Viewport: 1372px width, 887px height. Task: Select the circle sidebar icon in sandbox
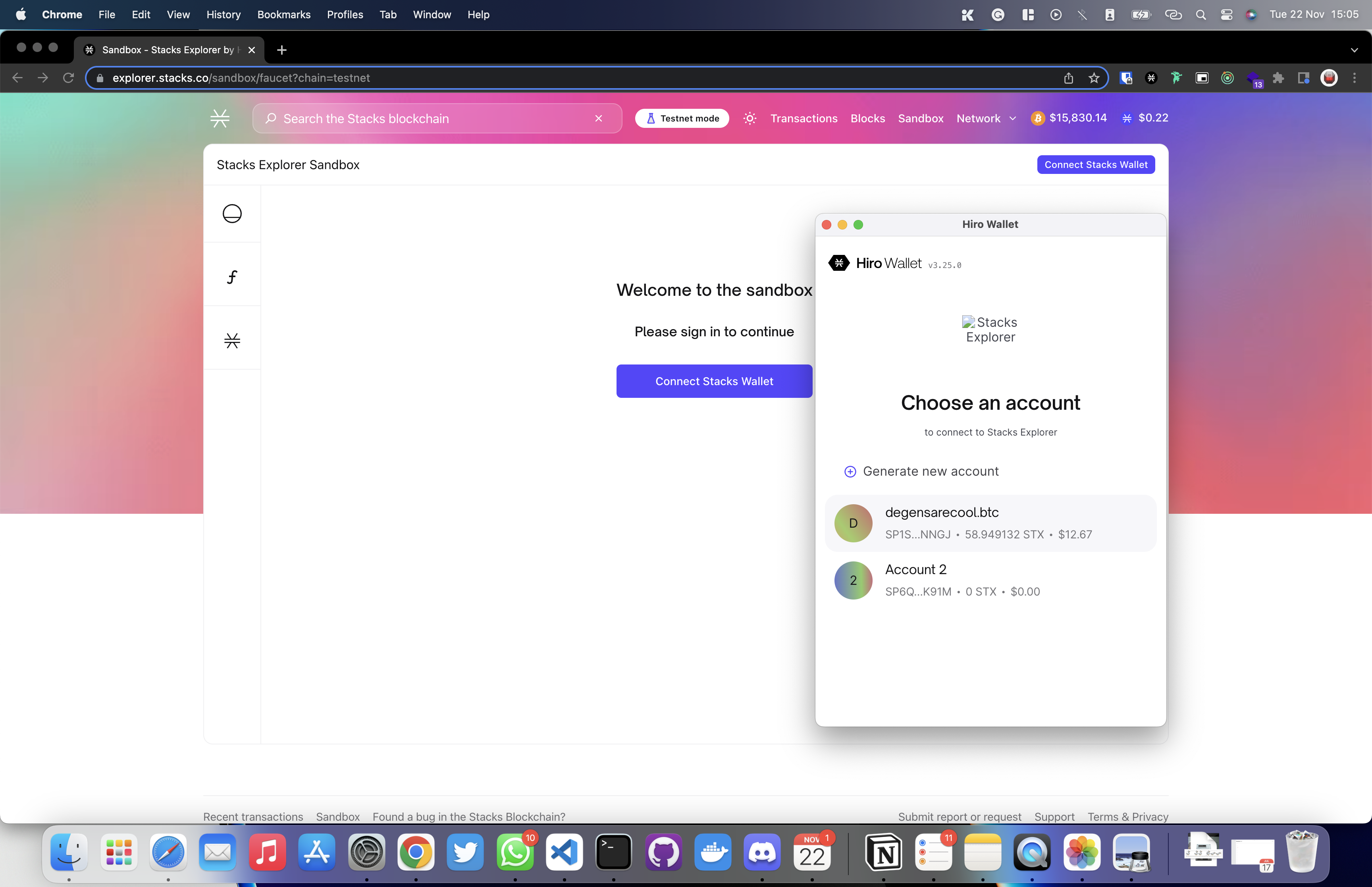[232, 214]
